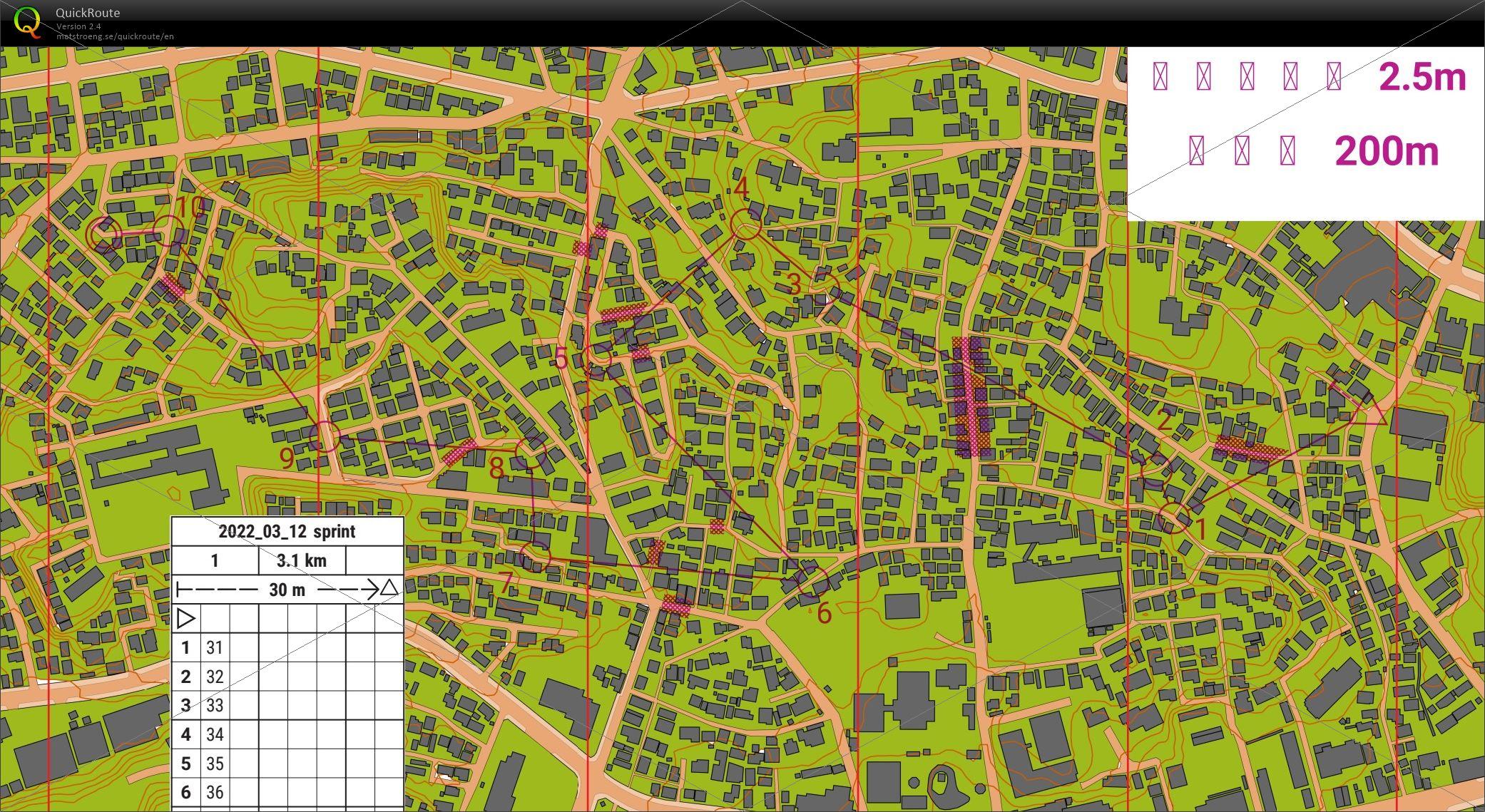Click control code 34 in the table
Image resolution: width=1485 pixels, height=812 pixels.
(x=215, y=735)
